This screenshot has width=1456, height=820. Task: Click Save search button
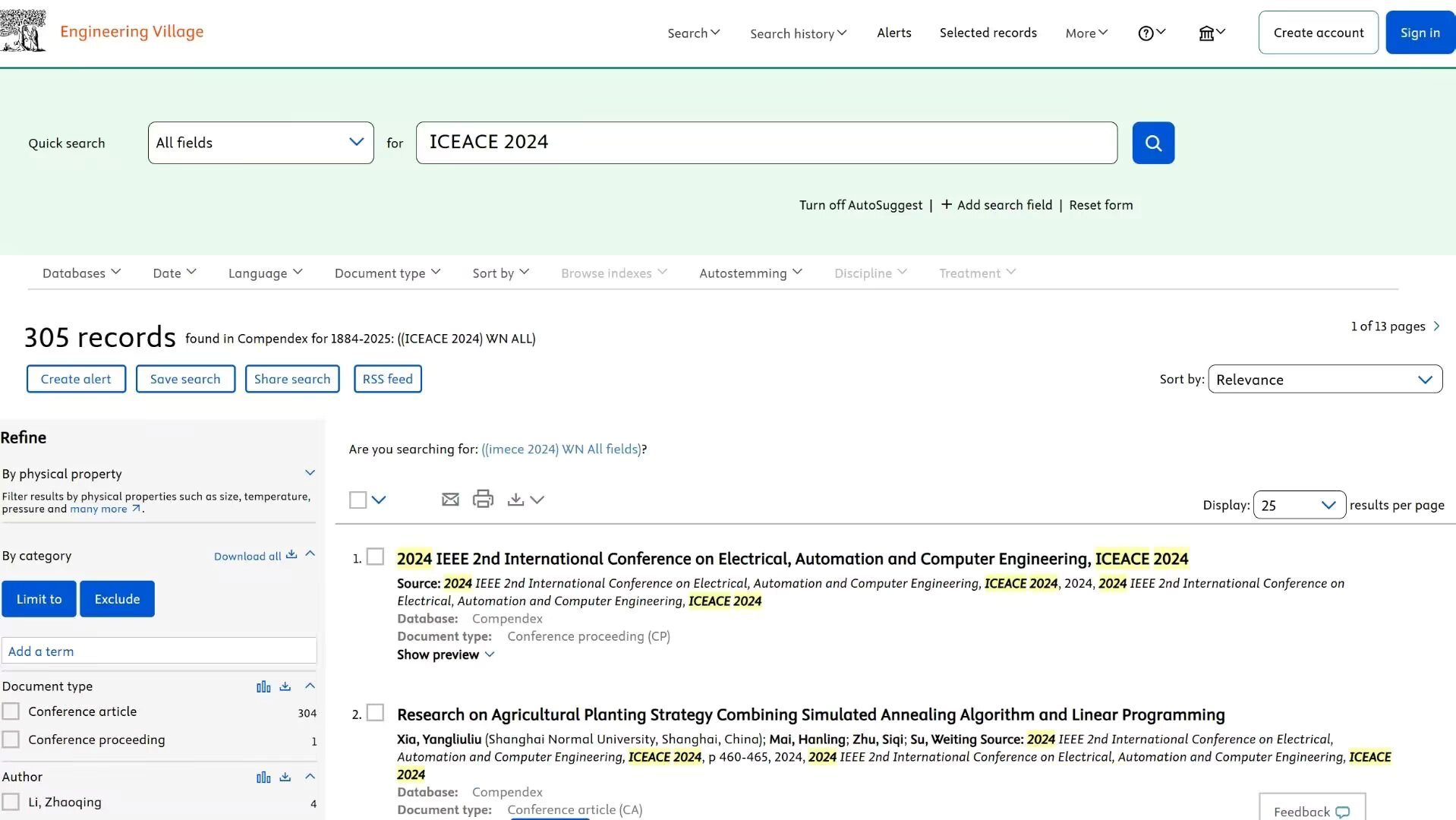[185, 379]
